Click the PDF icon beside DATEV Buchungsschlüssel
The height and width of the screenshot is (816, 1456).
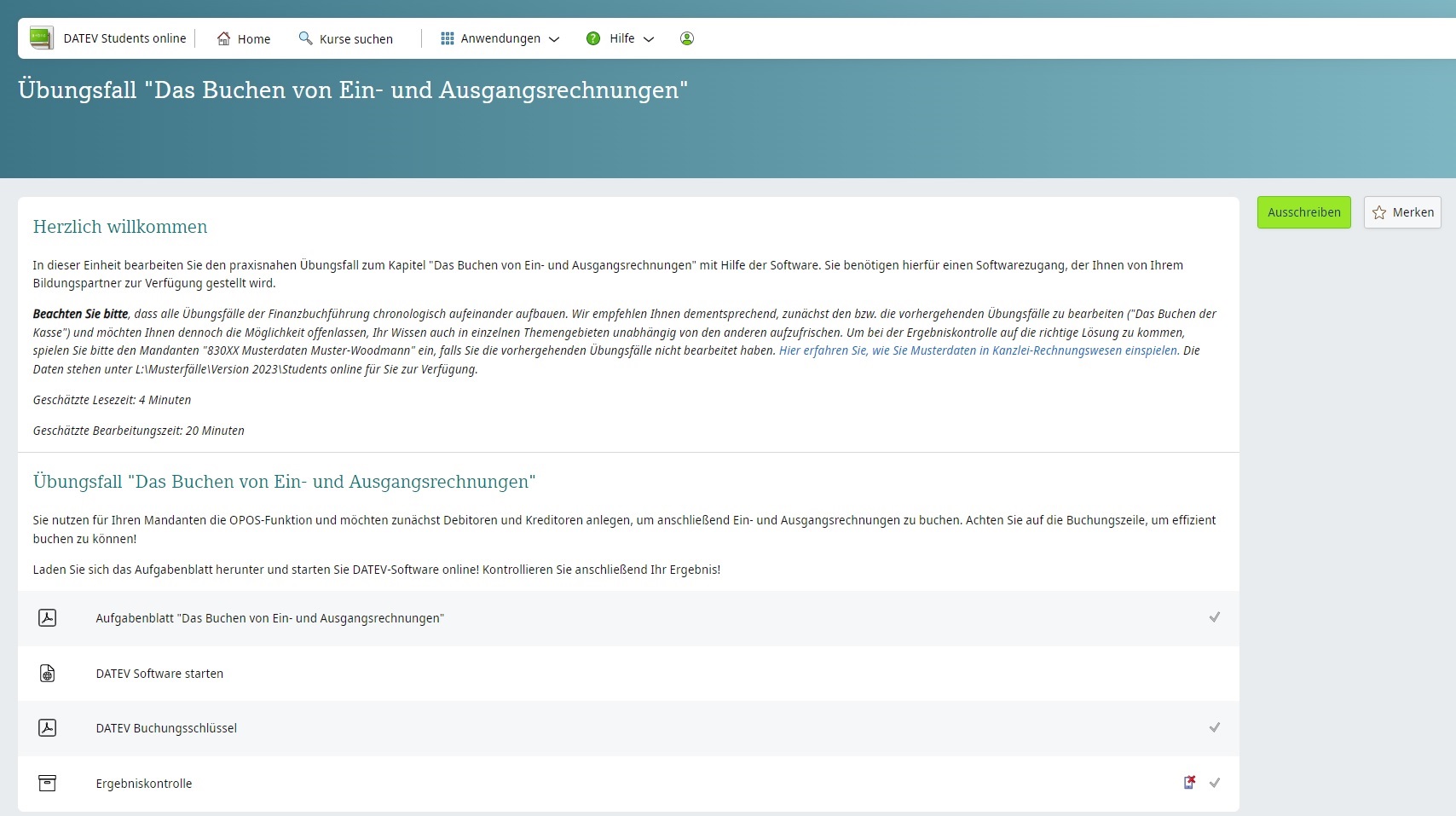tap(48, 728)
